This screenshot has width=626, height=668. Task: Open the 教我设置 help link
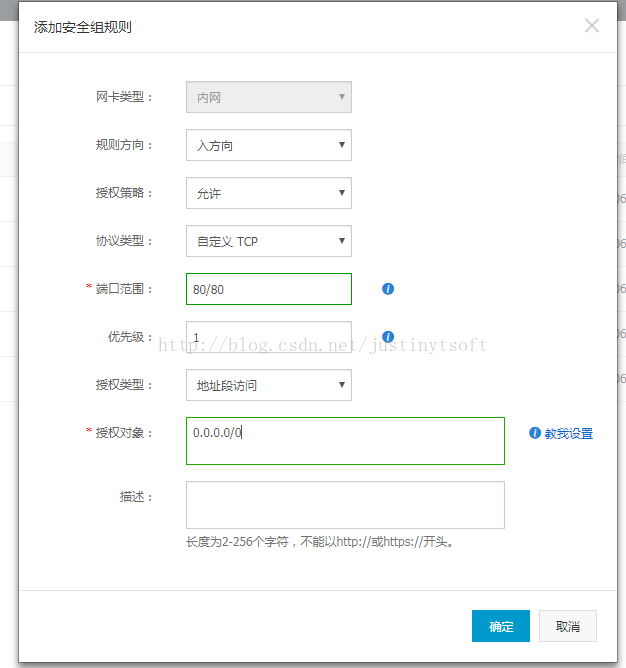pyautogui.click(x=568, y=434)
